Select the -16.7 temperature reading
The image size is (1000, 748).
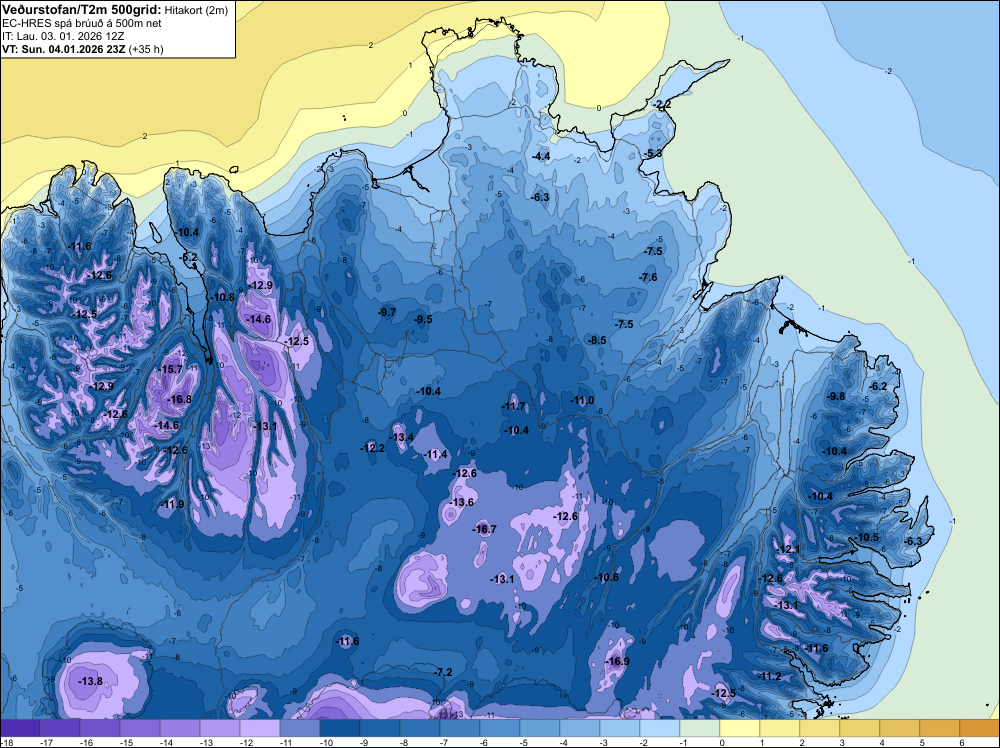[x=484, y=529]
